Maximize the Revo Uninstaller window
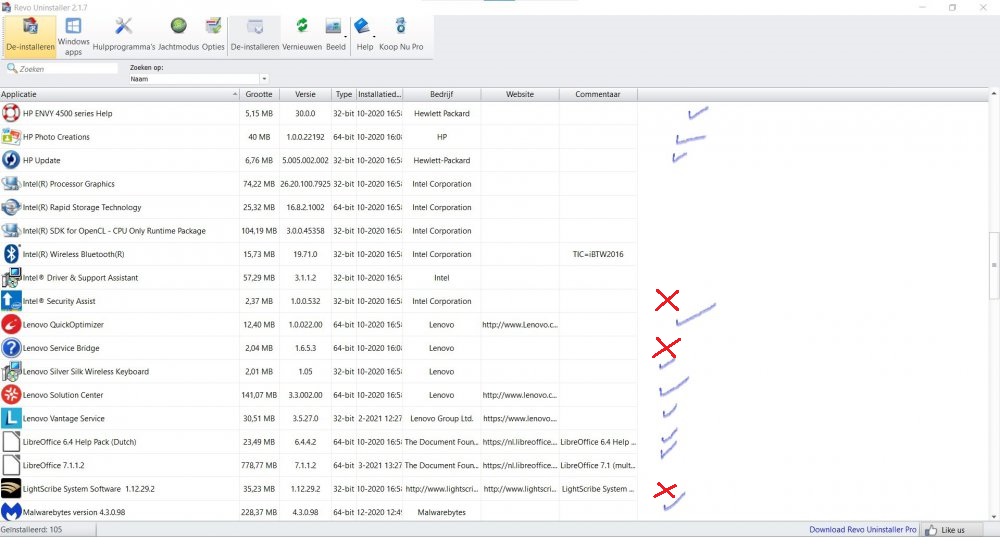 pos(952,8)
